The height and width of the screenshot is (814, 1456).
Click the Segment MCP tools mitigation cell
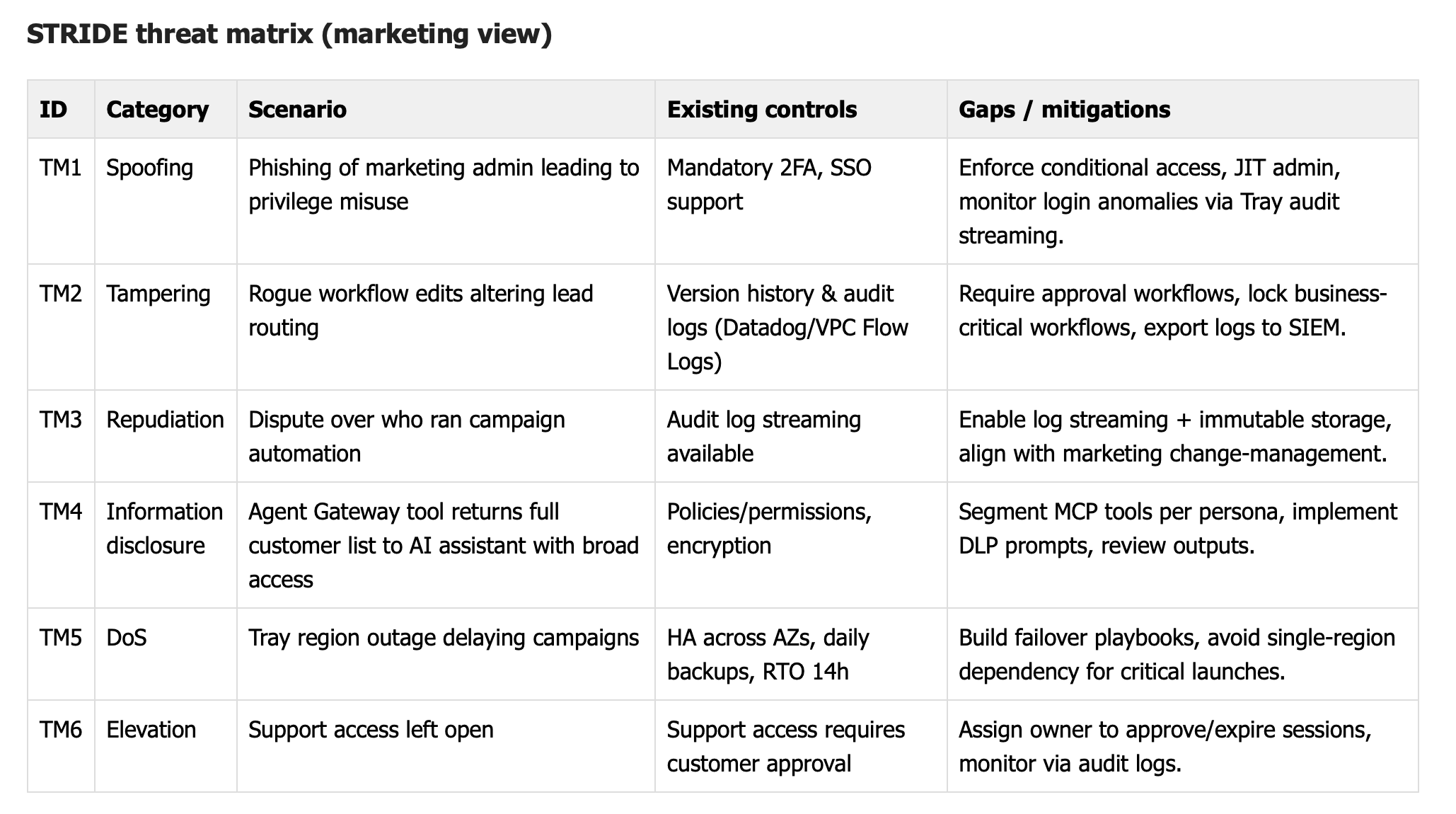click(1177, 529)
